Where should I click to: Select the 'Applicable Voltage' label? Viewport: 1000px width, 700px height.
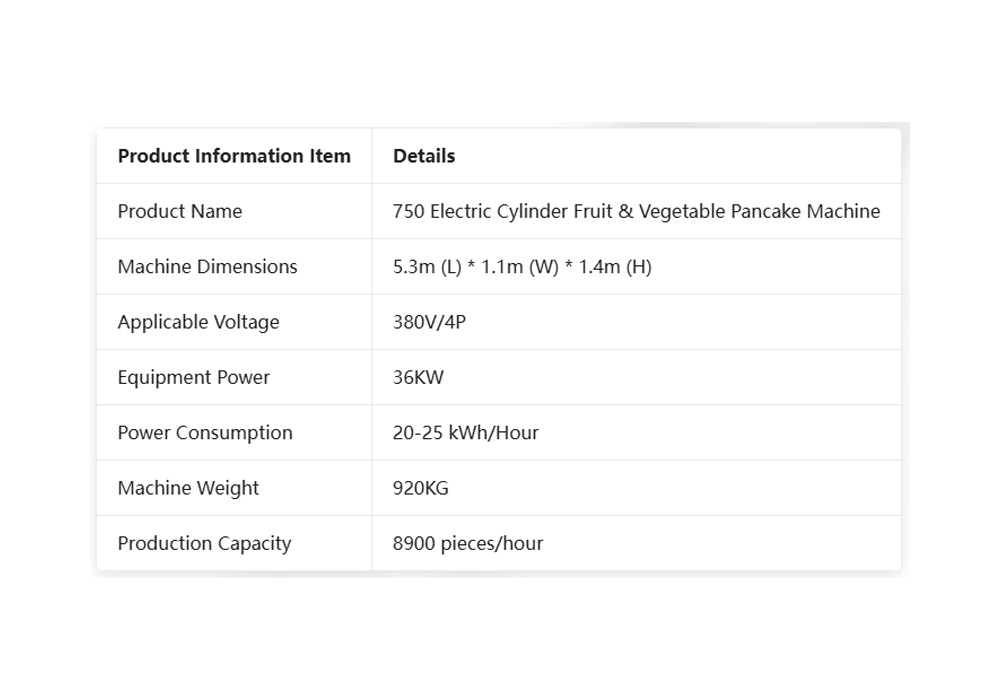click(x=198, y=322)
